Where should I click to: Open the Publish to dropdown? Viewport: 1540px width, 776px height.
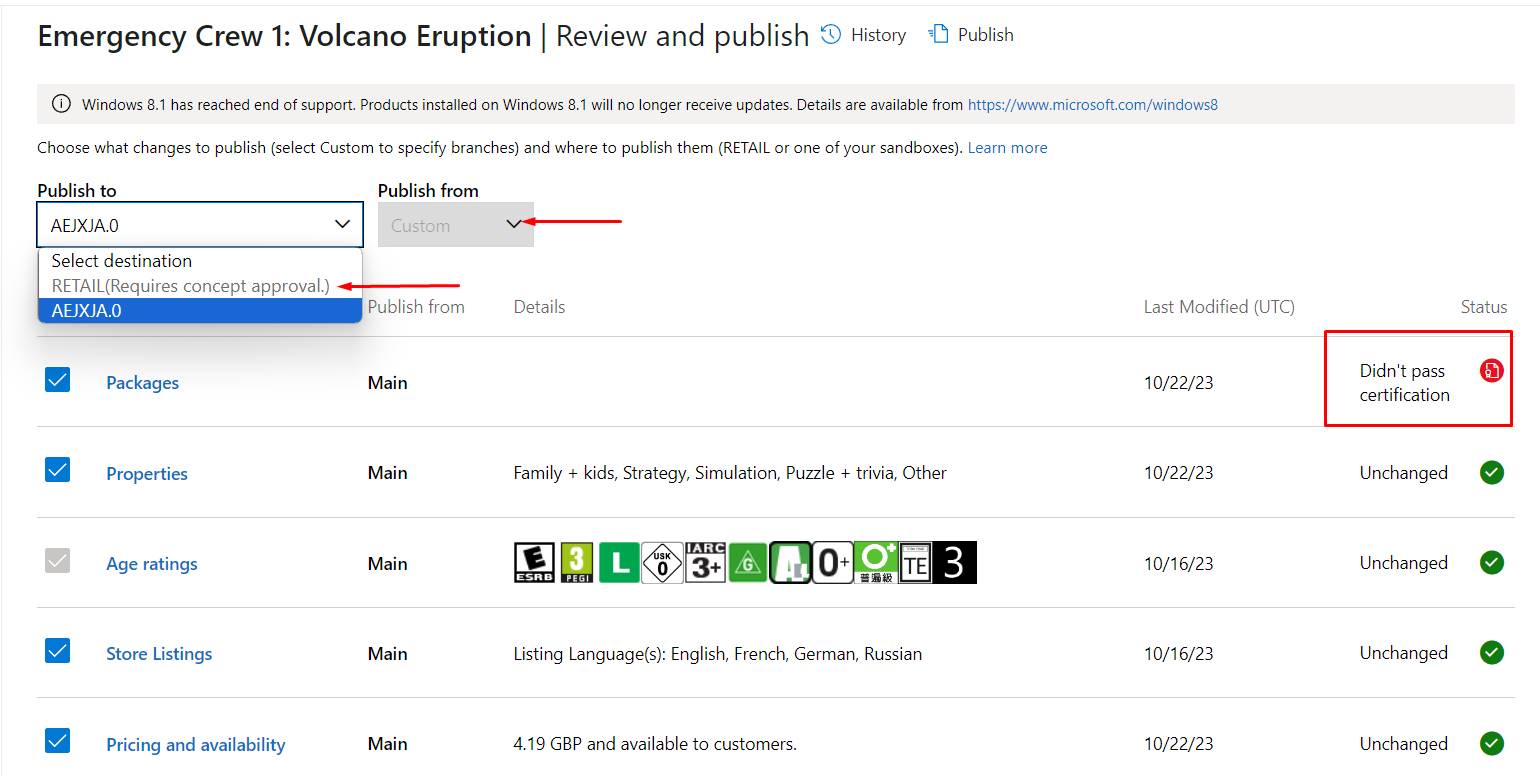(200, 225)
